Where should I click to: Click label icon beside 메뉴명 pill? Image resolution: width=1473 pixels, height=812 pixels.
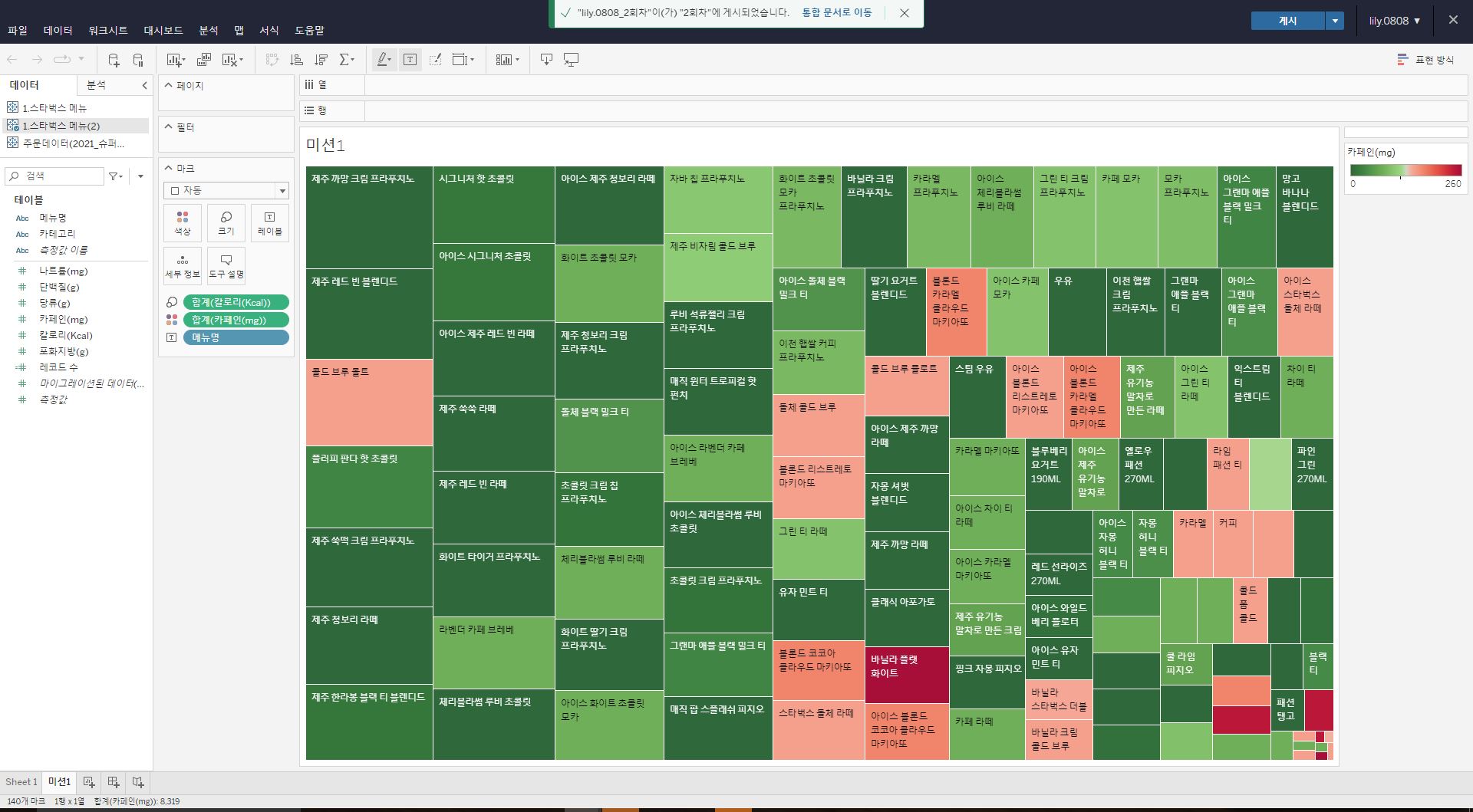172,337
